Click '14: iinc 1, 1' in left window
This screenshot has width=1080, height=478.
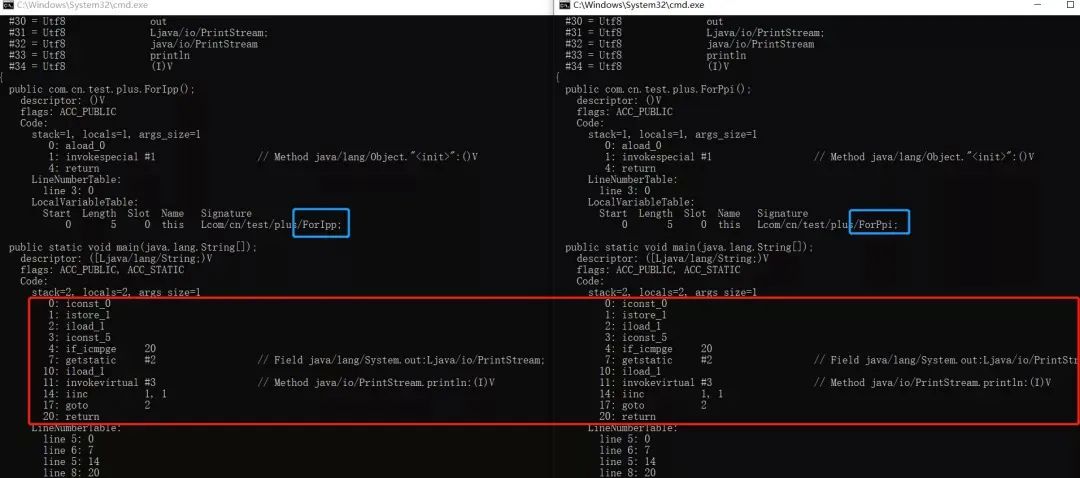105,394
